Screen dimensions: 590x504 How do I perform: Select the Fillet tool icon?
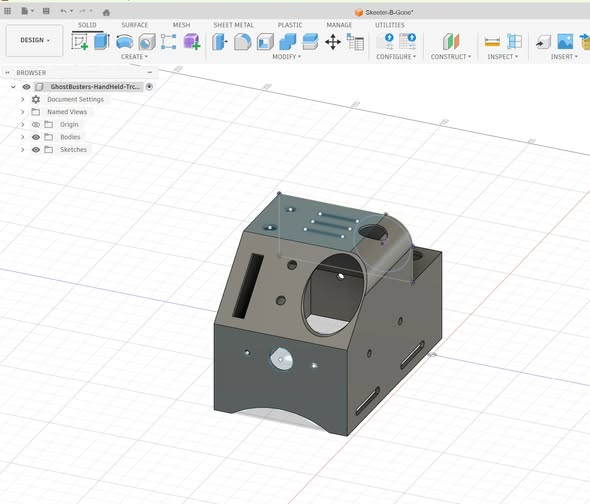[x=242, y=42]
